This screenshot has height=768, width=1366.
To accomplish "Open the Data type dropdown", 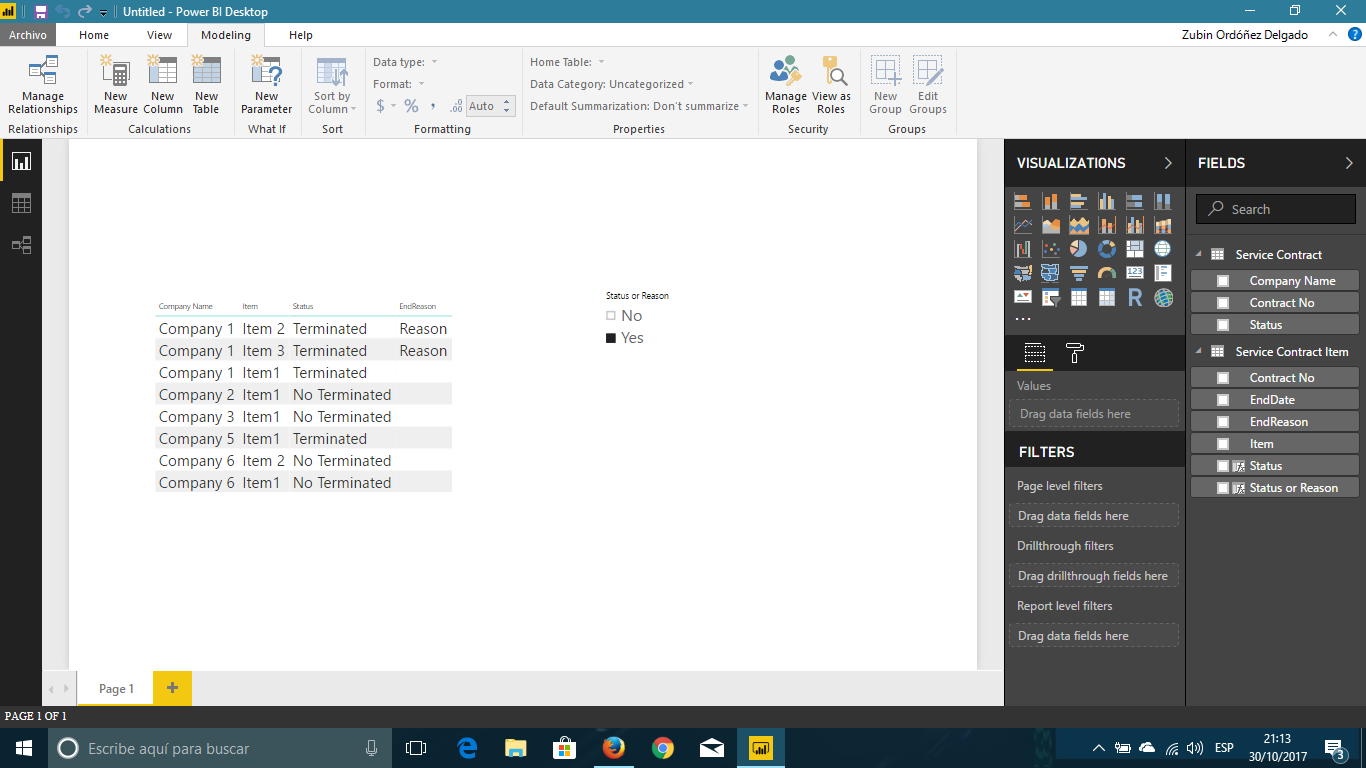I will click(x=405, y=62).
